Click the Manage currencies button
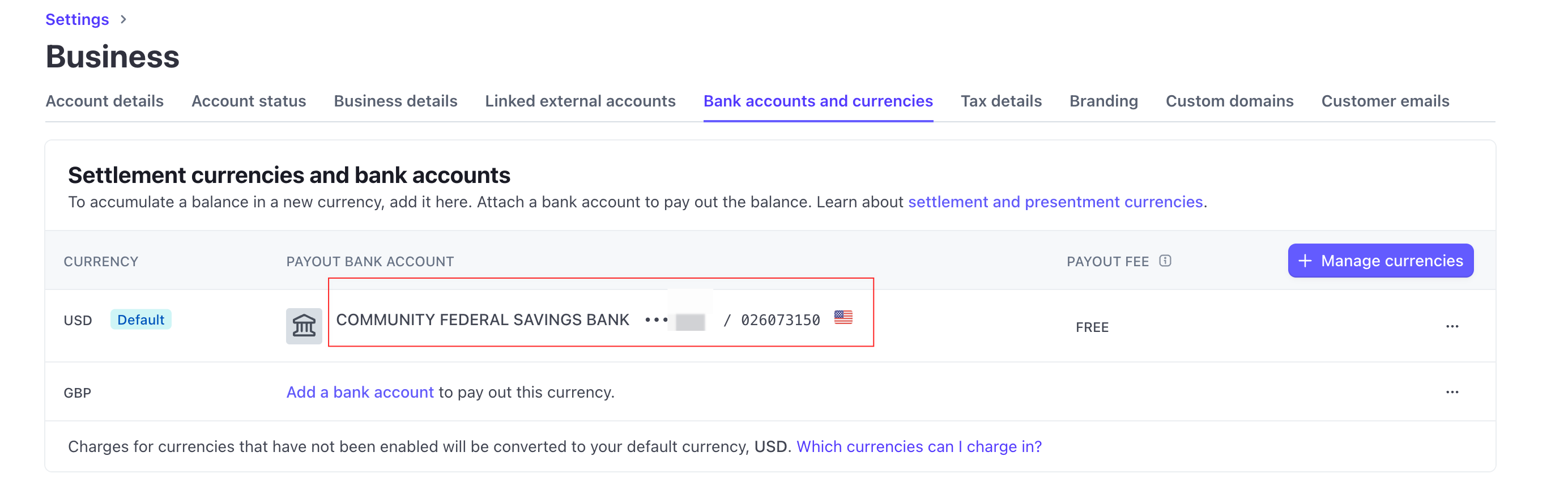The height and width of the screenshot is (486, 1568). 1380,261
